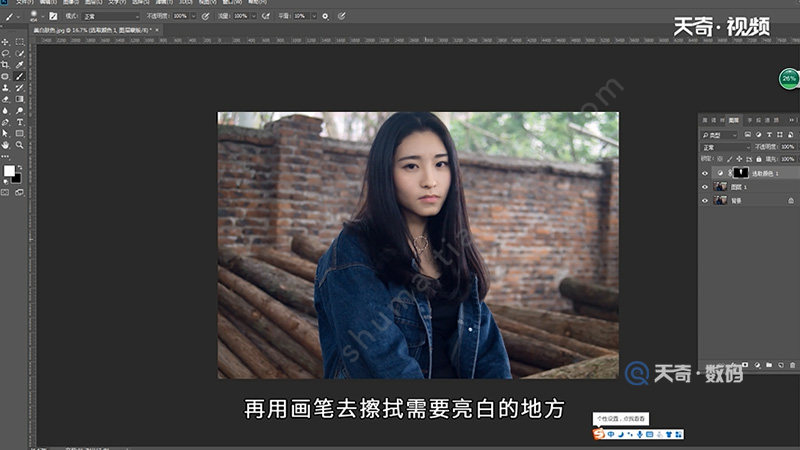Select the History Brush tool

coord(19,88)
